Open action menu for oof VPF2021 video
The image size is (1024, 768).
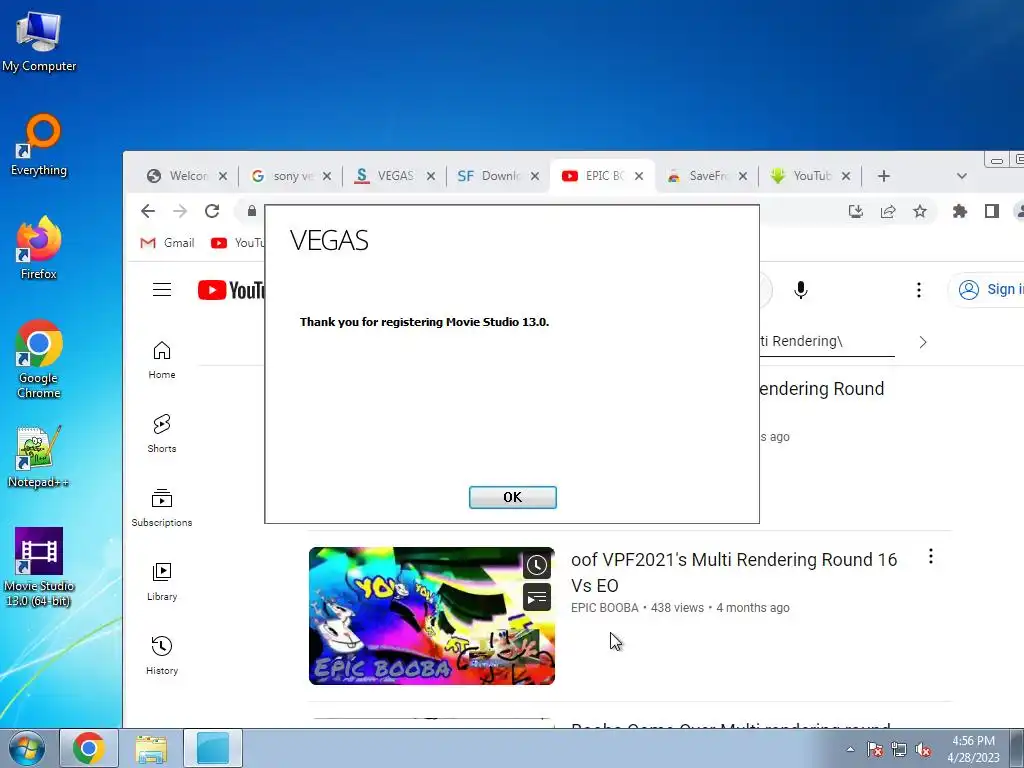point(931,556)
